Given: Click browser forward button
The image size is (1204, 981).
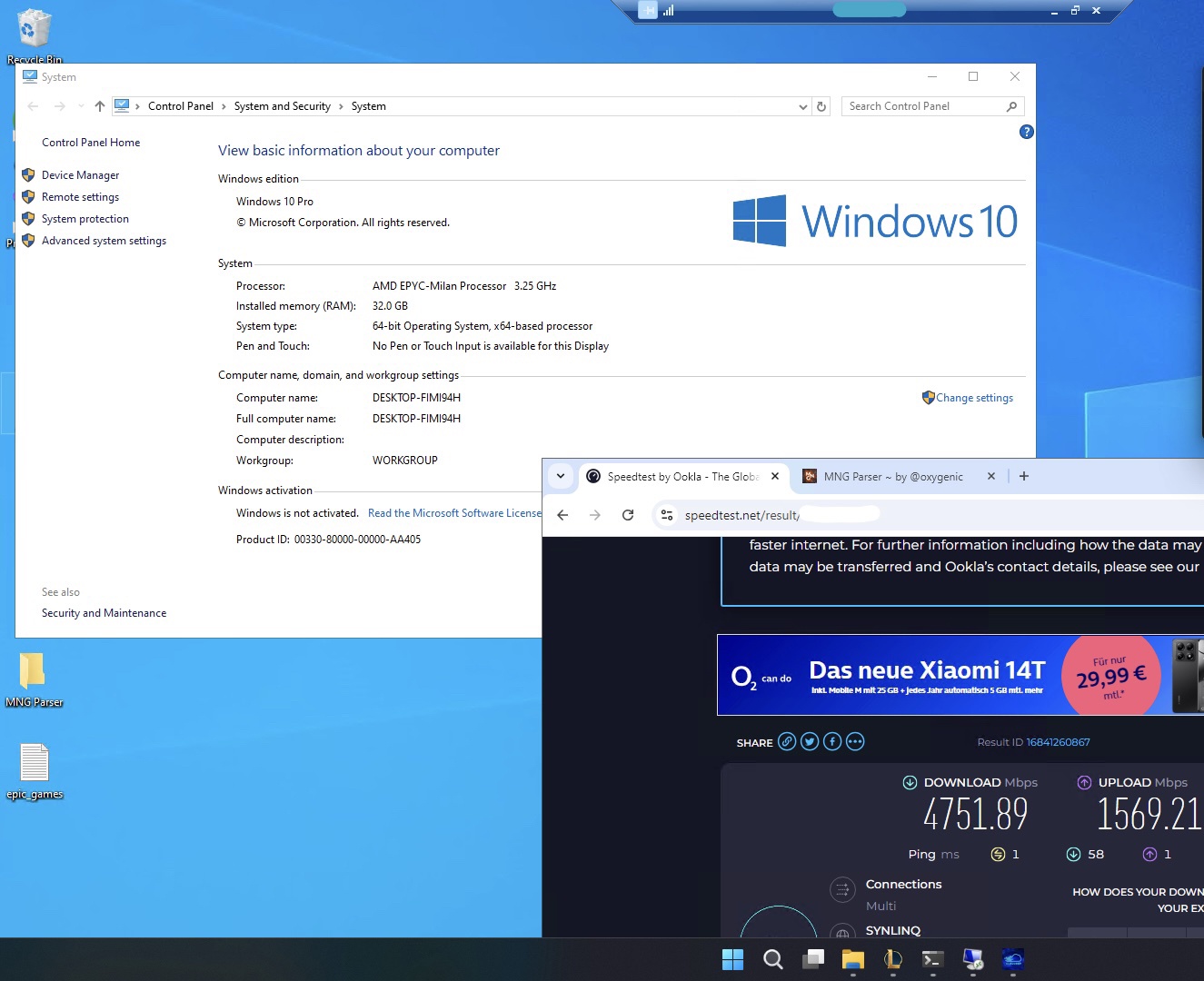Looking at the screenshot, I should [x=595, y=515].
